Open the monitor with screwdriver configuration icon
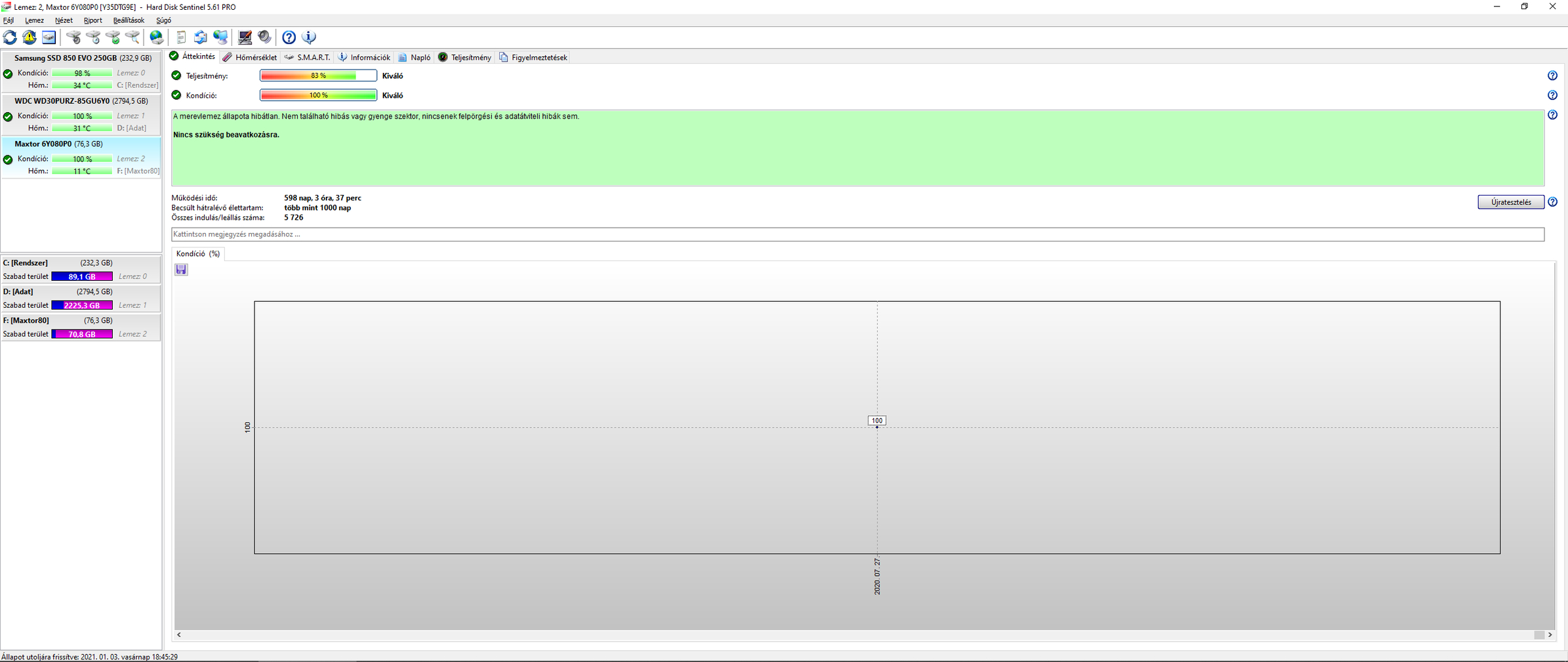 point(245,37)
